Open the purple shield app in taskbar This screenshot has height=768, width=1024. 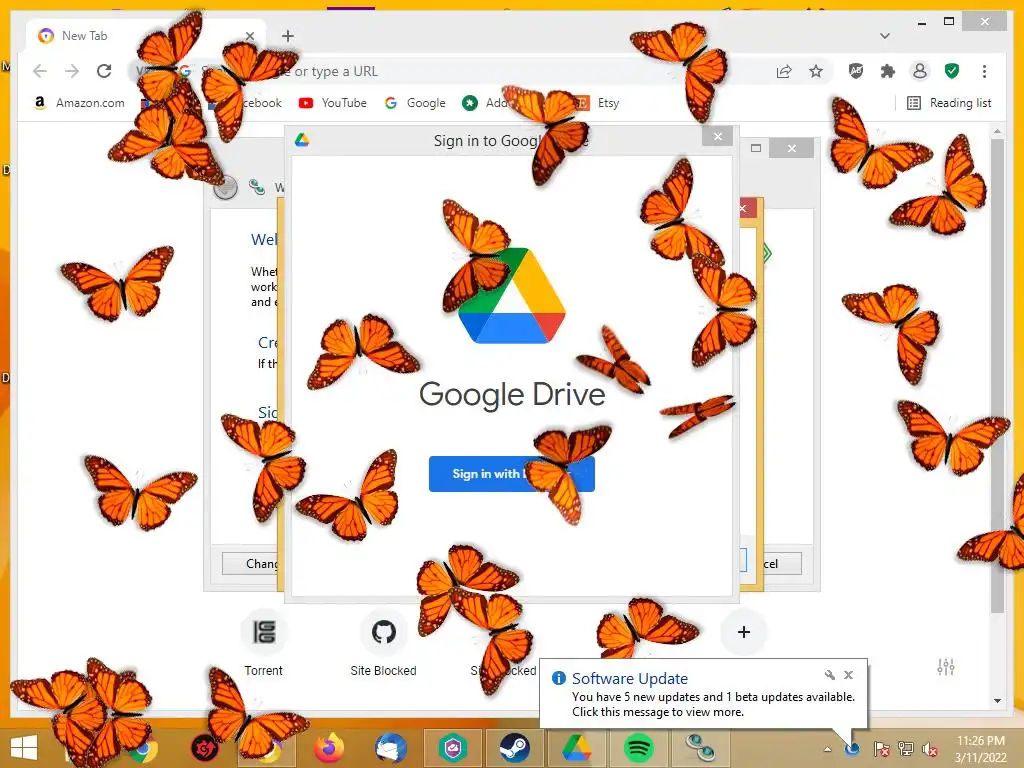[453, 748]
